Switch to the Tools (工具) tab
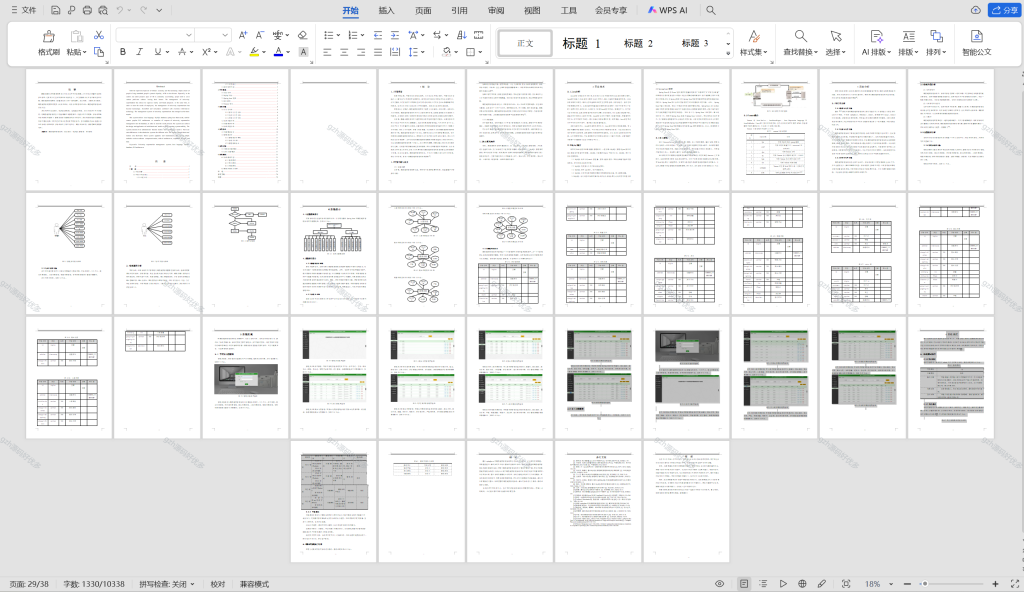The height and width of the screenshot is (592, 1024). 569,10
